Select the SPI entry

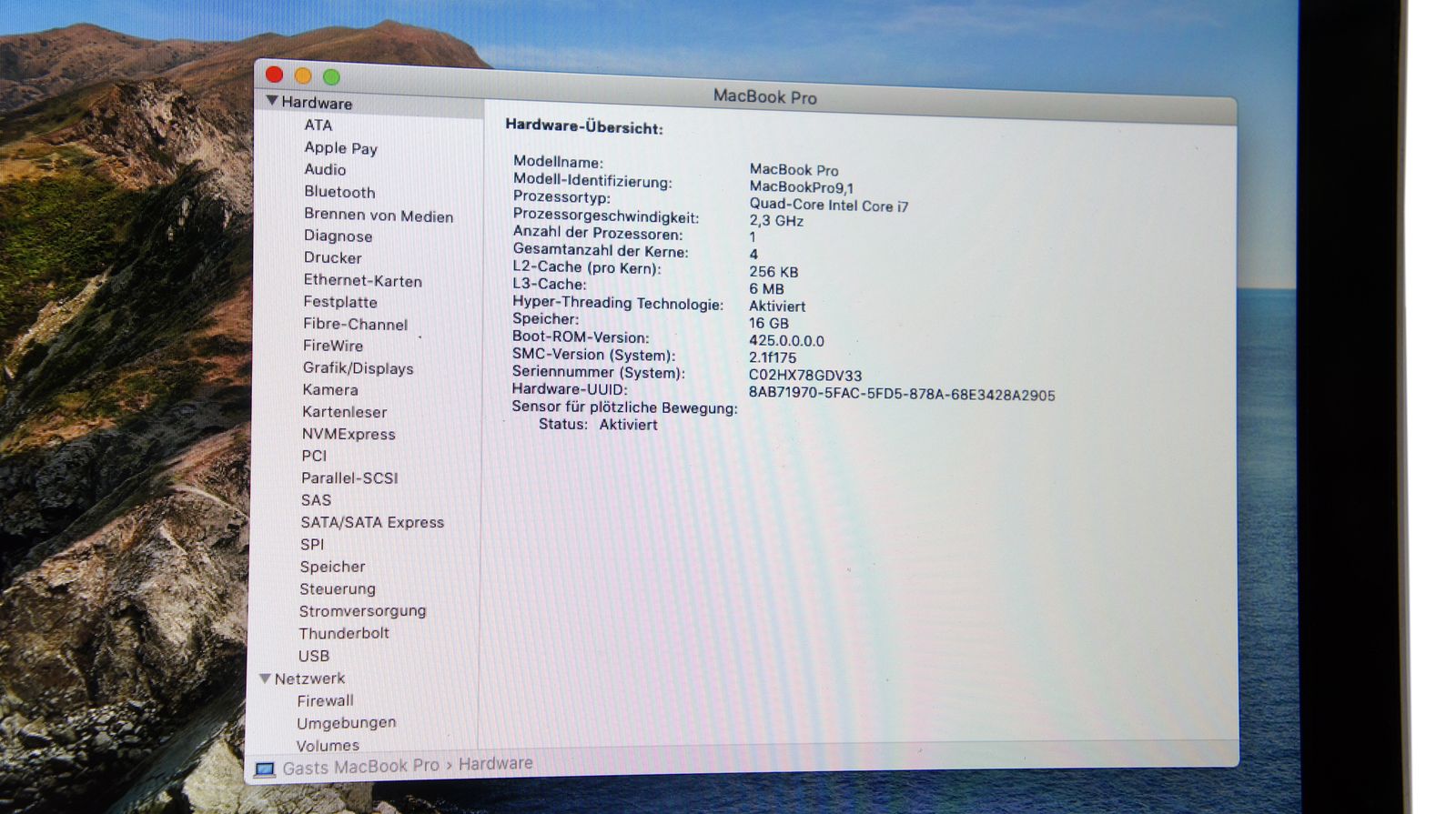[x=312, y=544]
